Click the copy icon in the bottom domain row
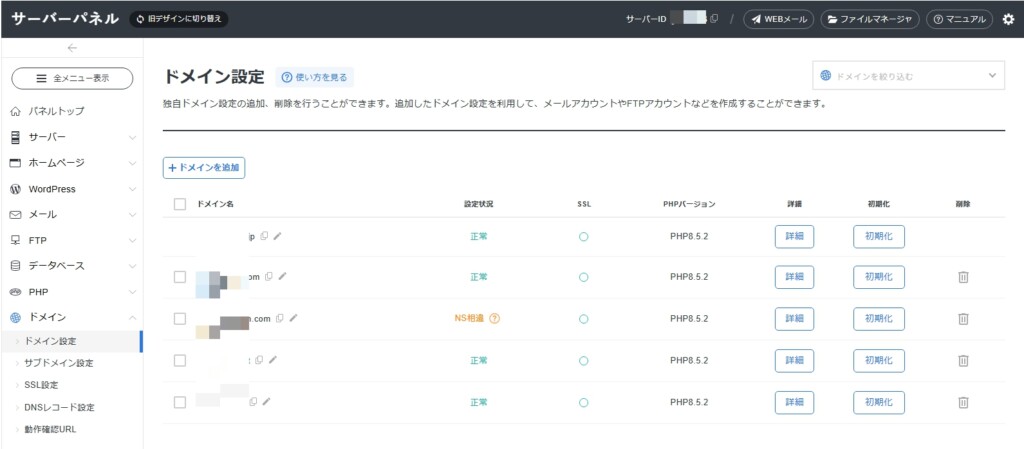 (x=253, y=402)
